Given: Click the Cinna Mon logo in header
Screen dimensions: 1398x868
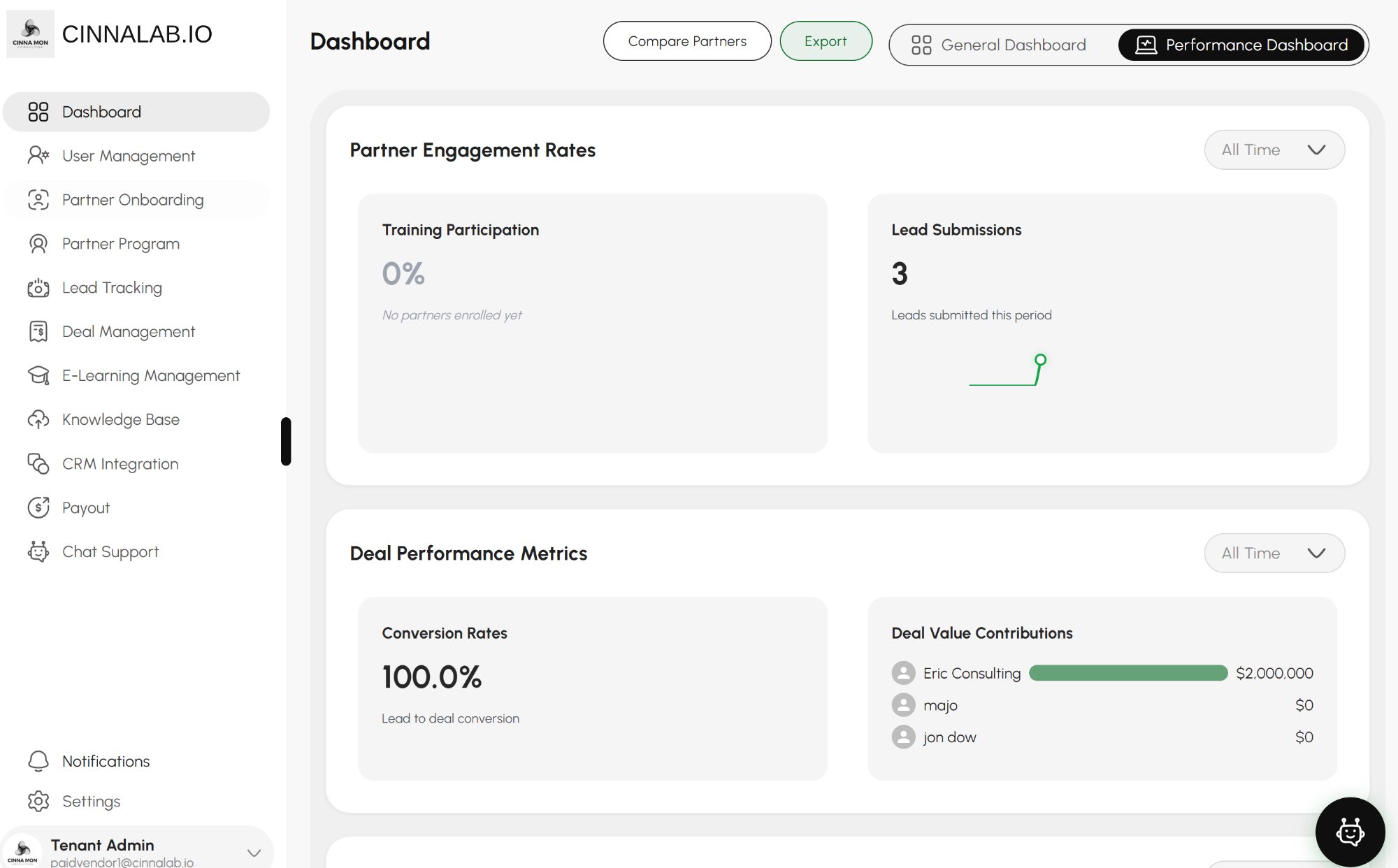Looking at the screenshot, I should click(x=30, y=34).
